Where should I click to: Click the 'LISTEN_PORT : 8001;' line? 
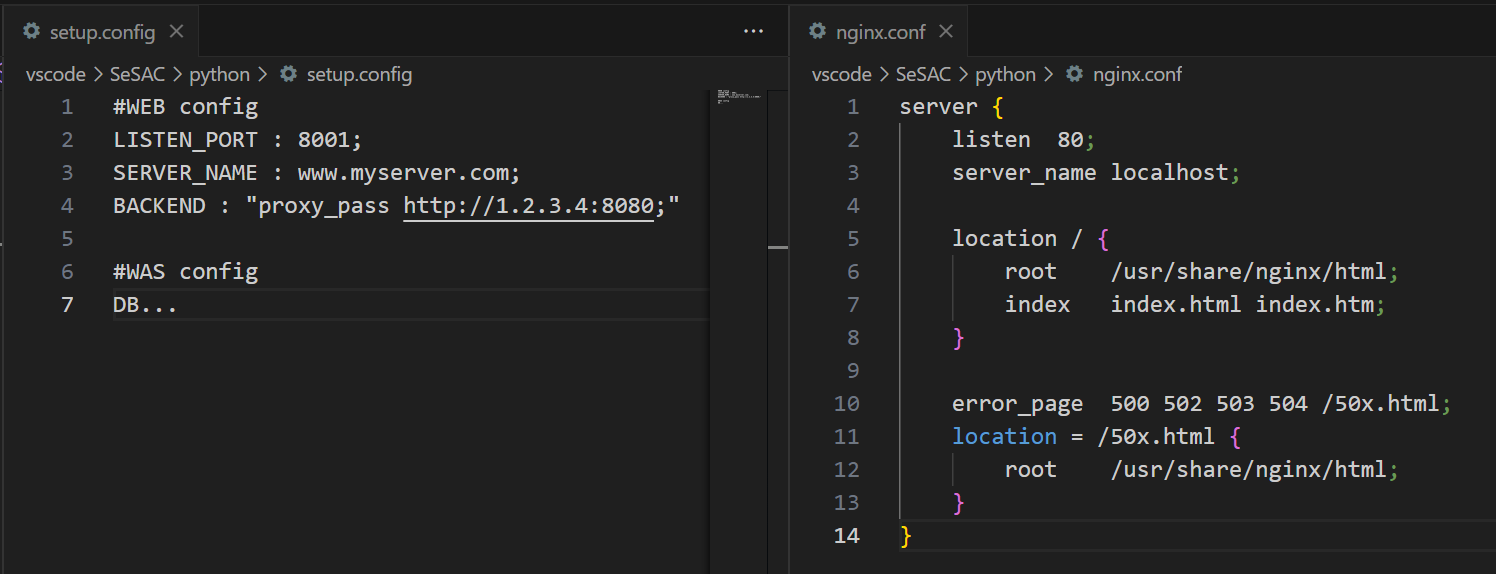pos(239,140)
